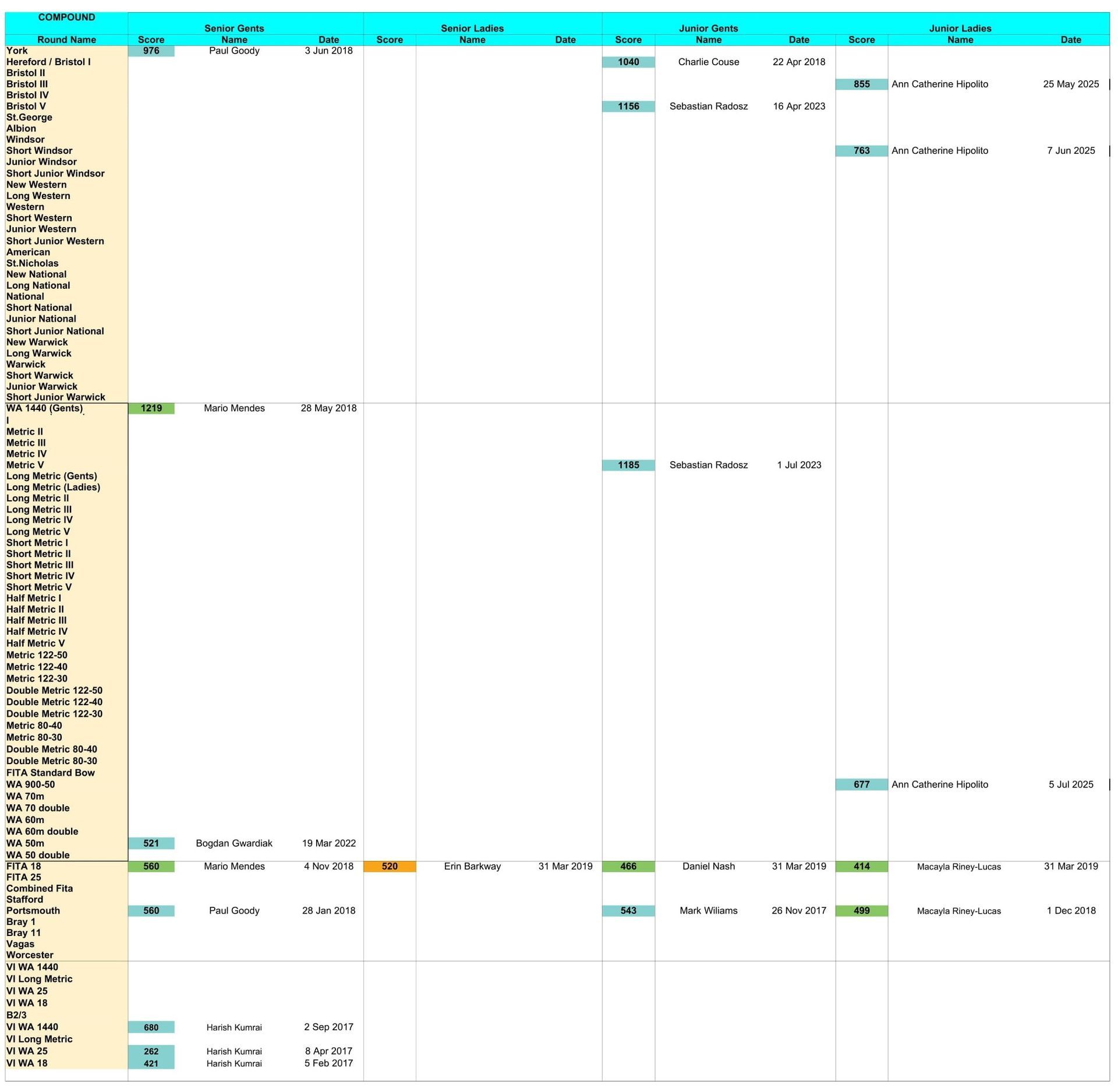Click the orange 520 score cell
This screenshot has width=1118, height=1092.
(x=390, y=866)
